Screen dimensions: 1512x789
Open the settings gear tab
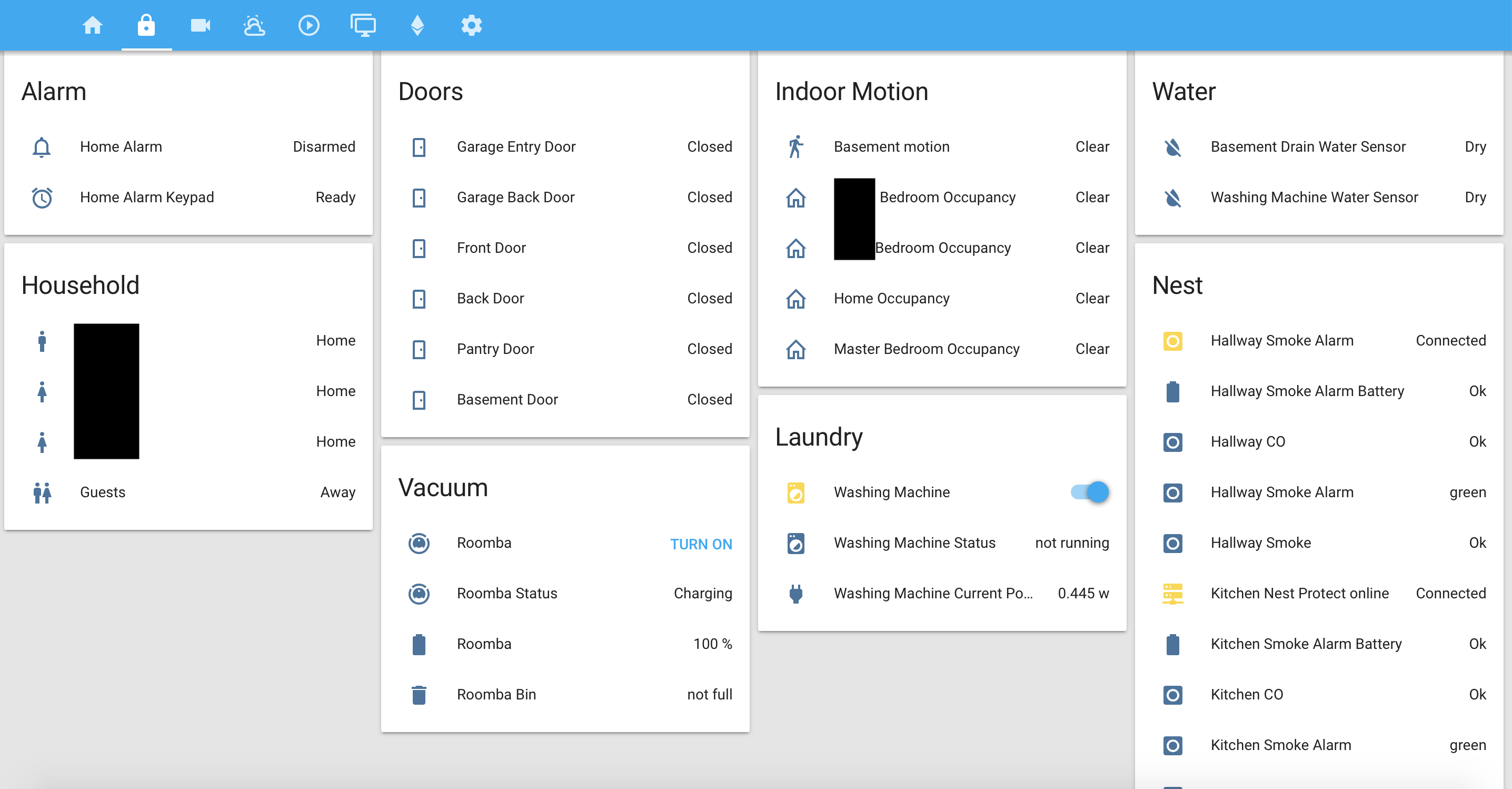[471, 25]
